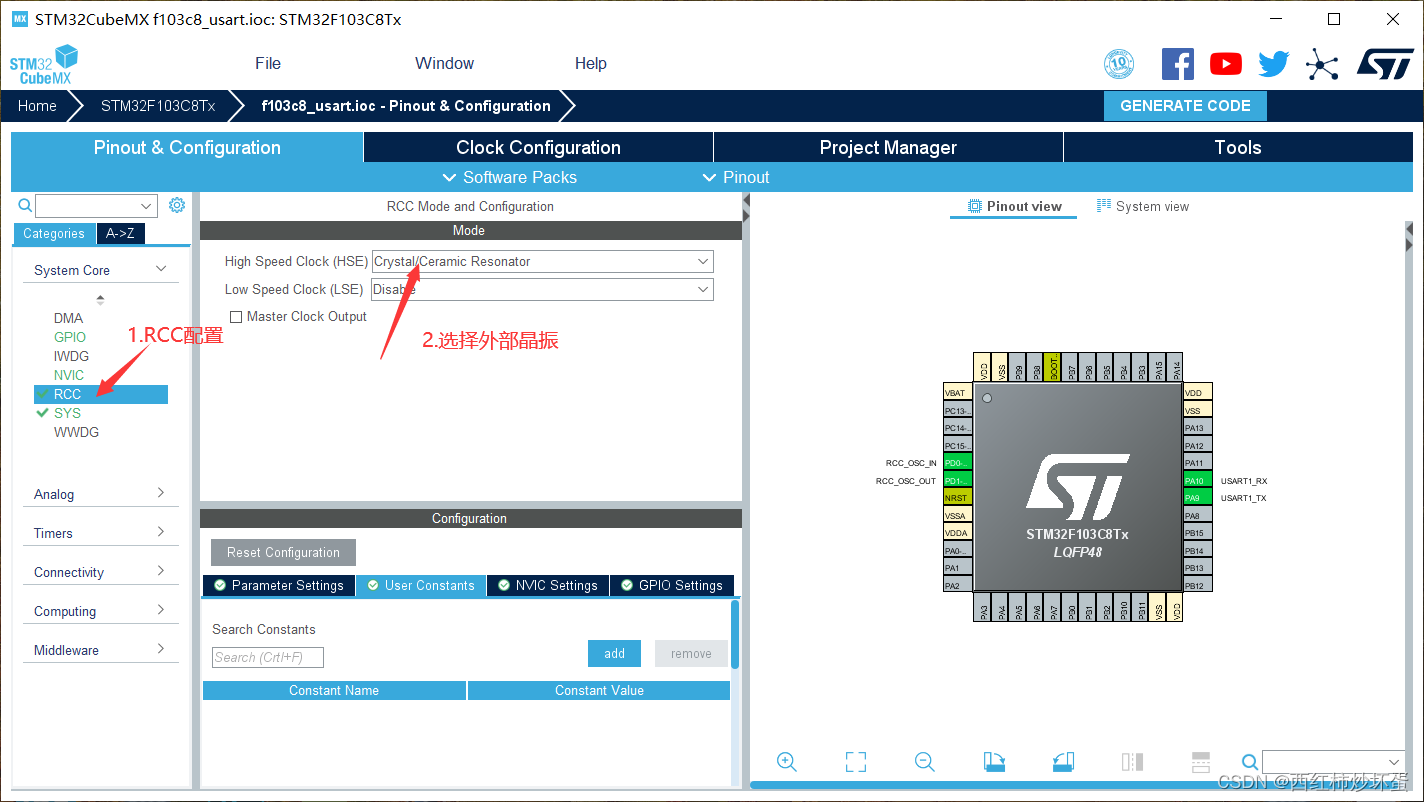Expand the Connectivity category
This screenshot has height=802, width=1424.
[101, 572]
